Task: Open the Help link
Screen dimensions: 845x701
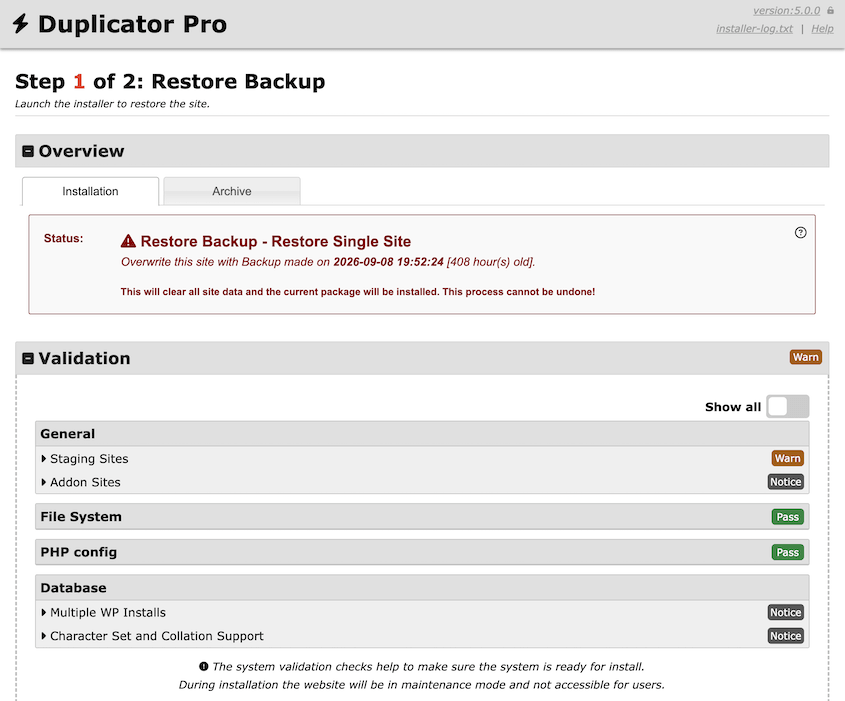Action: (x=822, y=29)
